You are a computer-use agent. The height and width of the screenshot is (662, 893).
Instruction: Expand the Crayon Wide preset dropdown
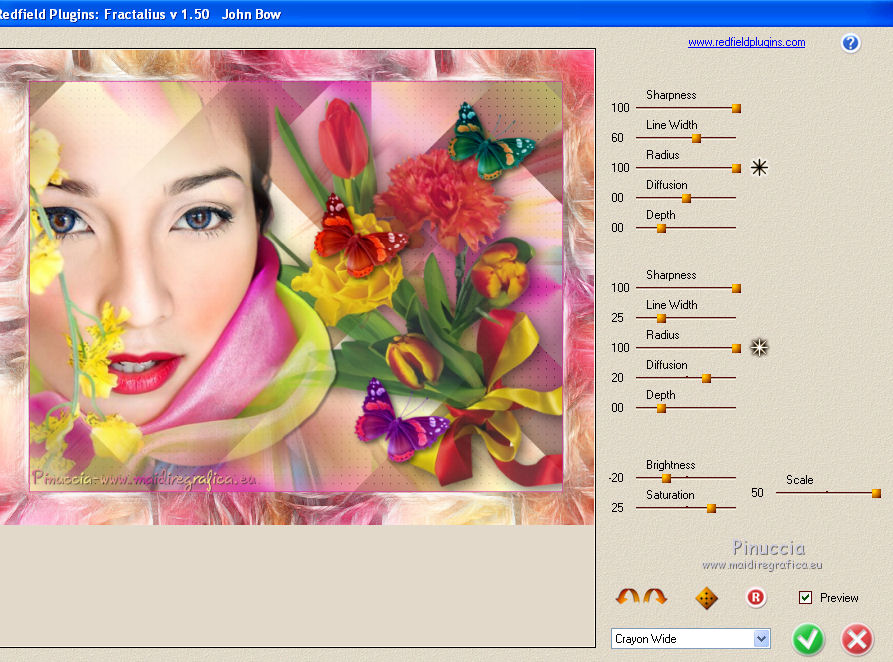[761, 639]
